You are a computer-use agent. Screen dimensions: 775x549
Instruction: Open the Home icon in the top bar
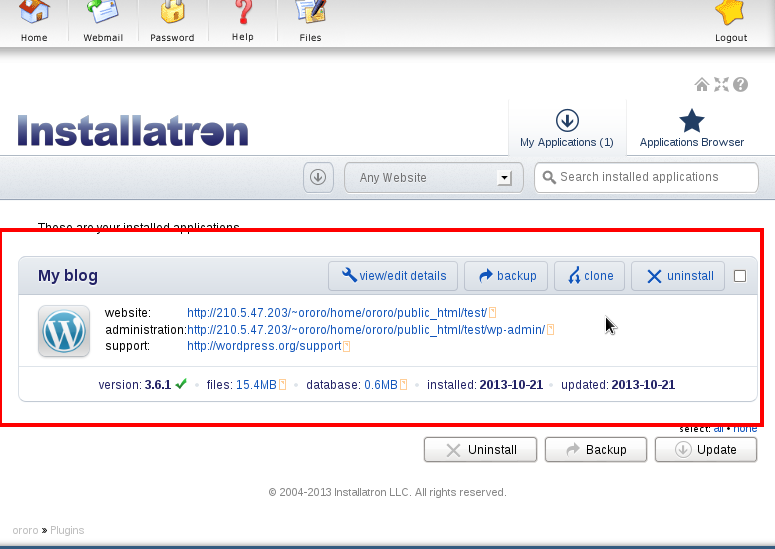[34, 12]
